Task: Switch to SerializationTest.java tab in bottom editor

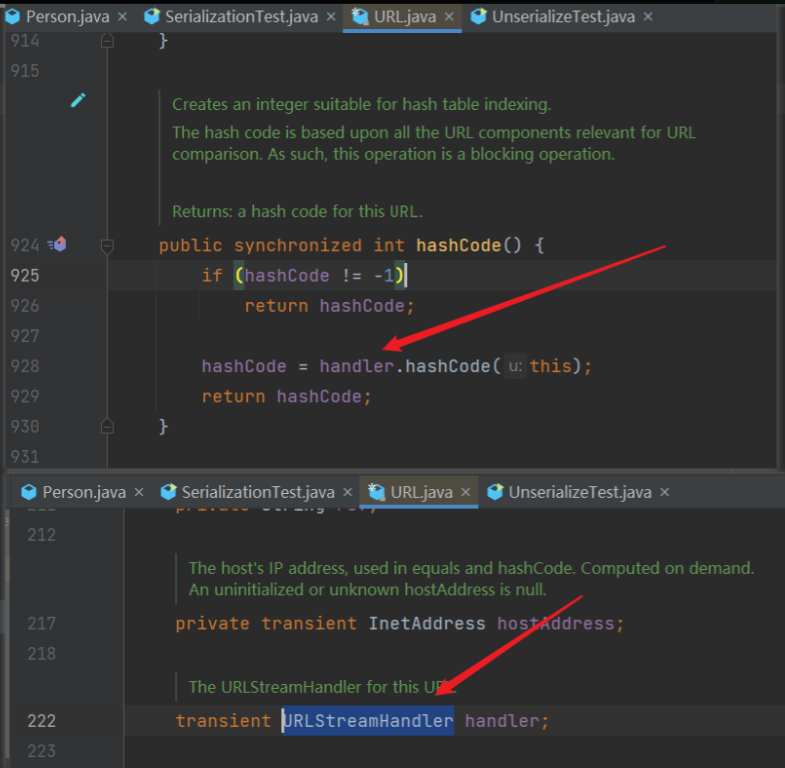Action: tap(258, 492)
